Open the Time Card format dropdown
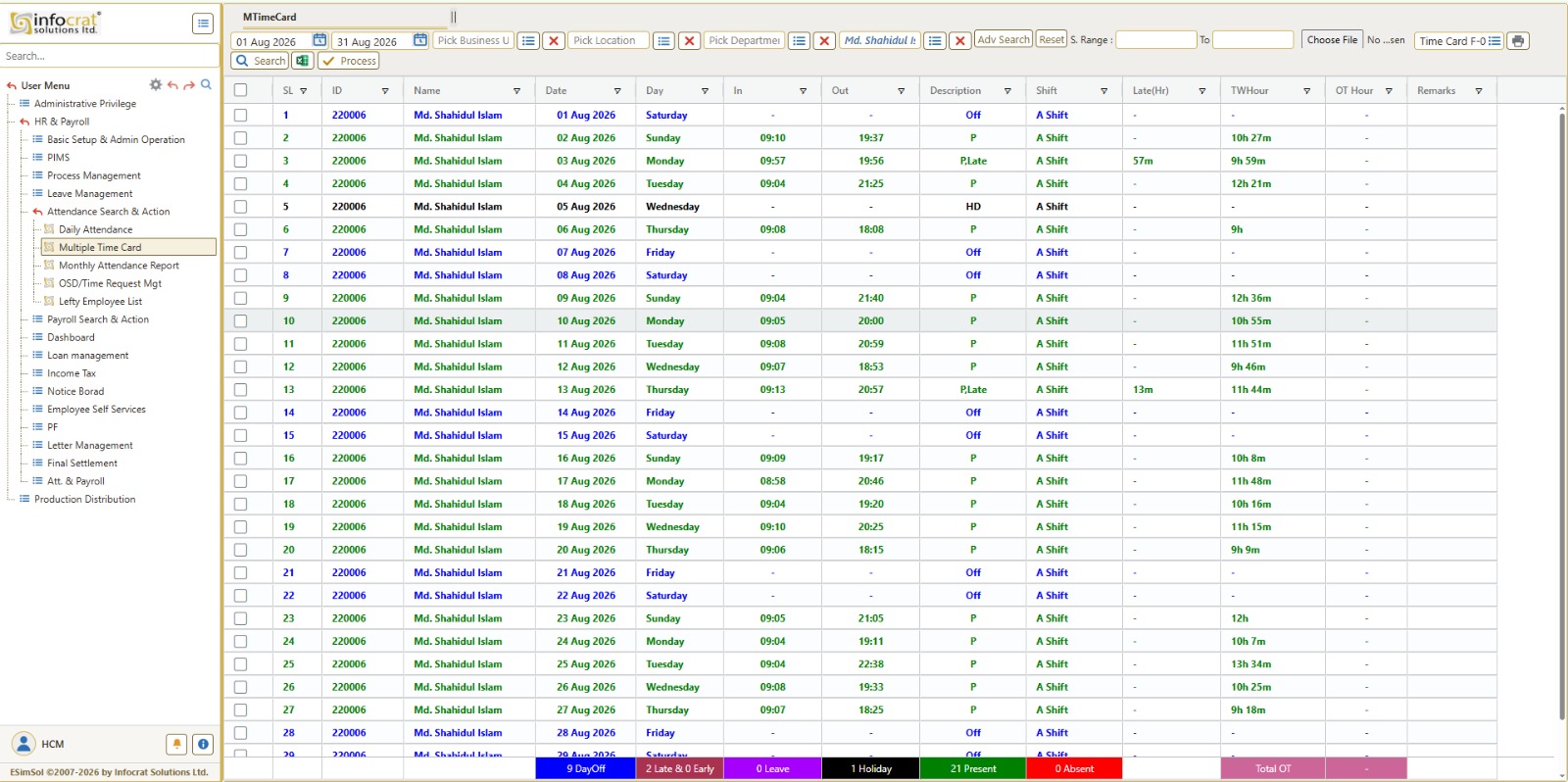1568x782 pixels. tap(1459, 40)
